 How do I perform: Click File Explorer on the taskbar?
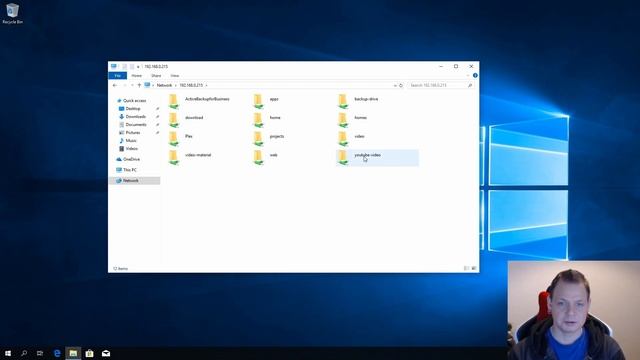point(73,353)
